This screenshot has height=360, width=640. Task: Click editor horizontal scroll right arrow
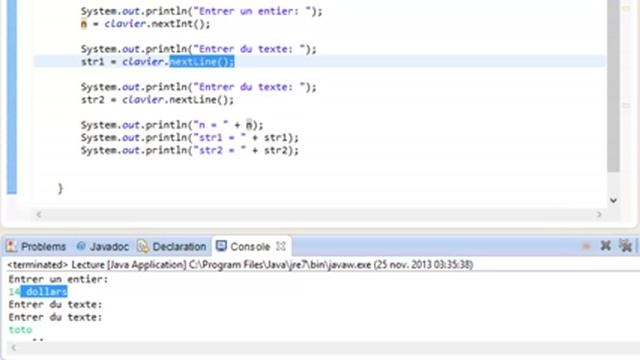coord(599,214)
